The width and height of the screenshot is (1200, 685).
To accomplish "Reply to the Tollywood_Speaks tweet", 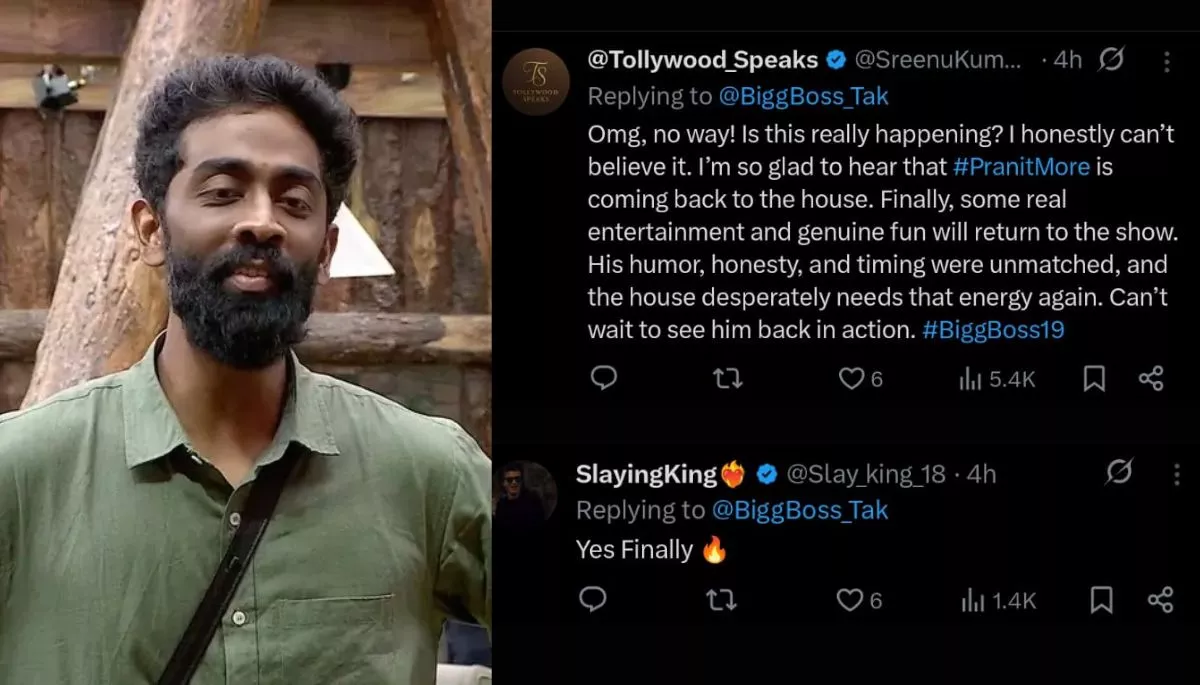I will pos(603,378).
